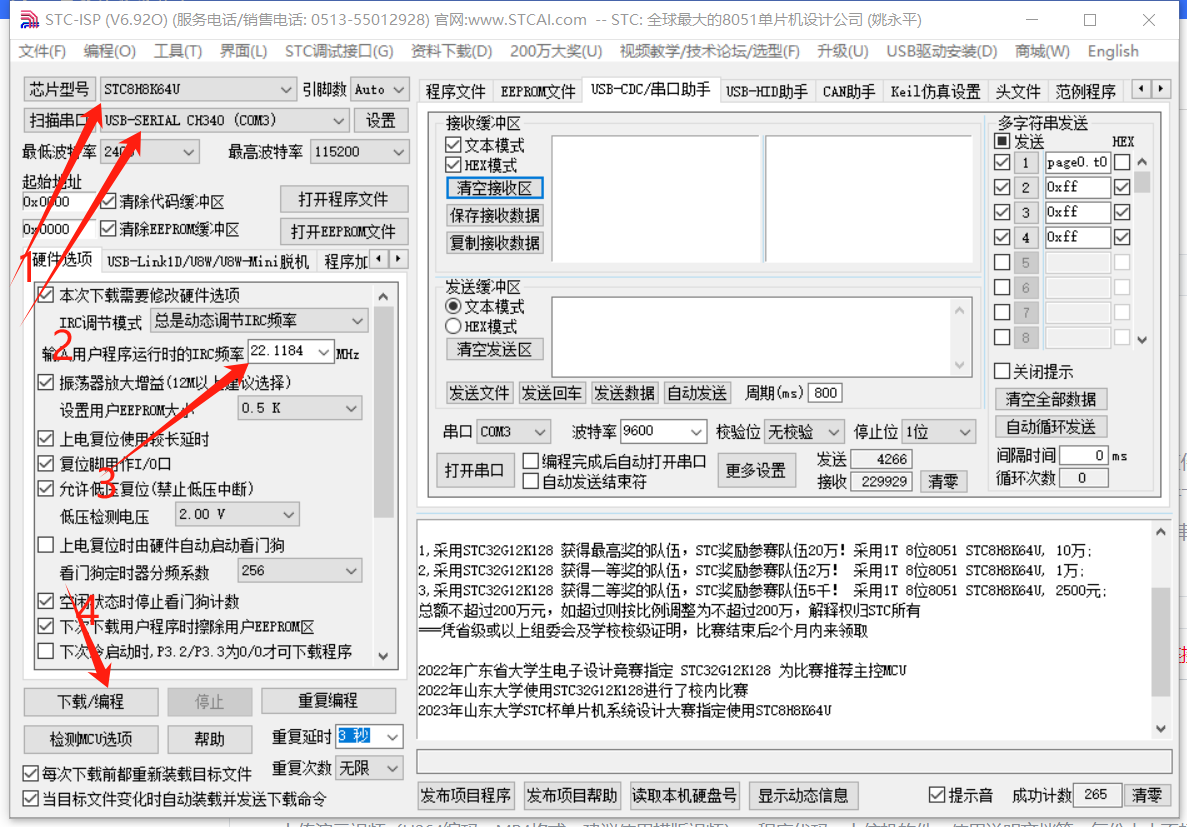Toggle 清除EEPROM缓冲区 checkbox
The width and height of the screenshot is (1187, 827).
(108, 229)
